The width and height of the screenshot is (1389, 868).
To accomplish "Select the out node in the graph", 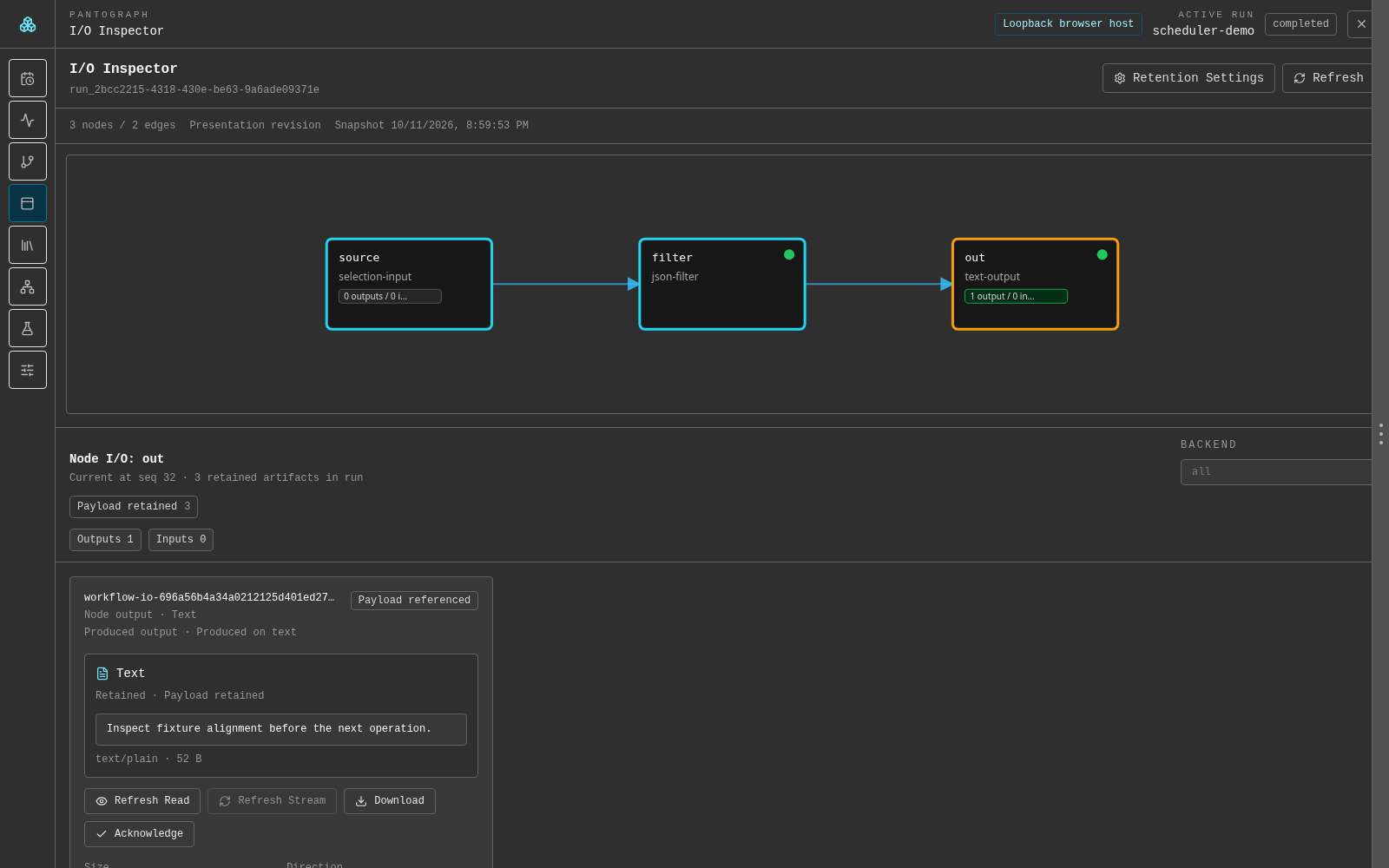I will point(1035,284).
